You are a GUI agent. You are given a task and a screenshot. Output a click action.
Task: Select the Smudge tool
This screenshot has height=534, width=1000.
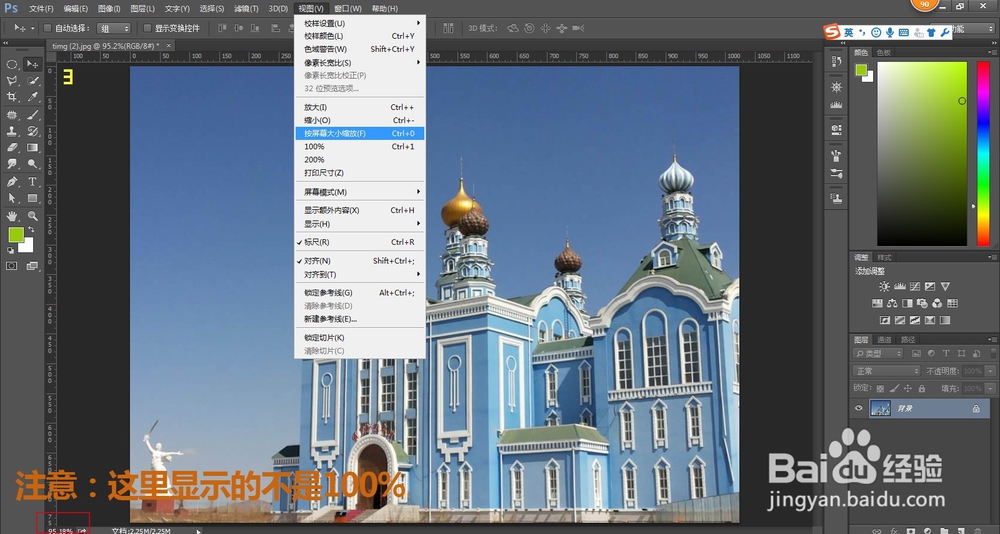tap(11, 164)
